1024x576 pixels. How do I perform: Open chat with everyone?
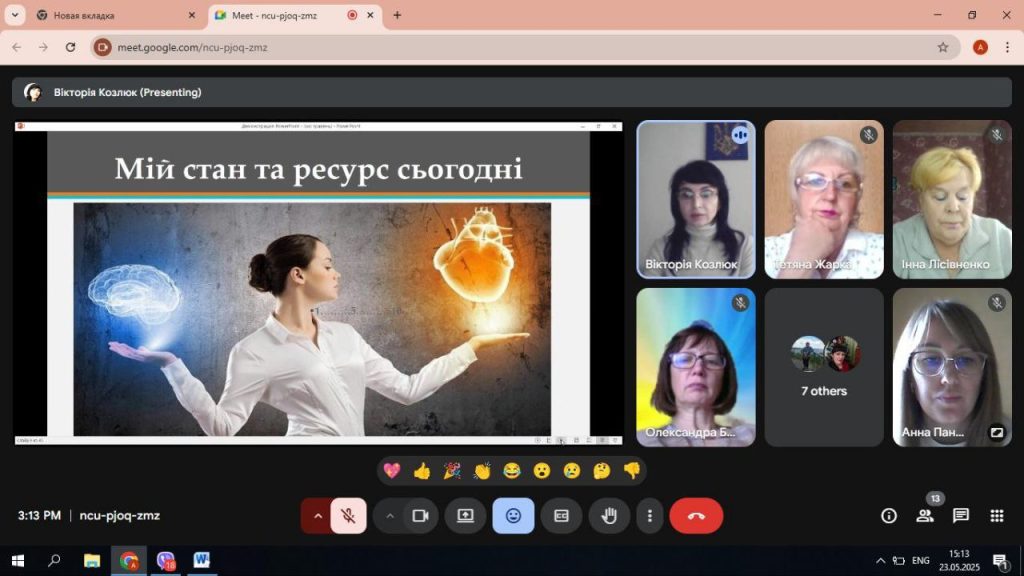961,516
